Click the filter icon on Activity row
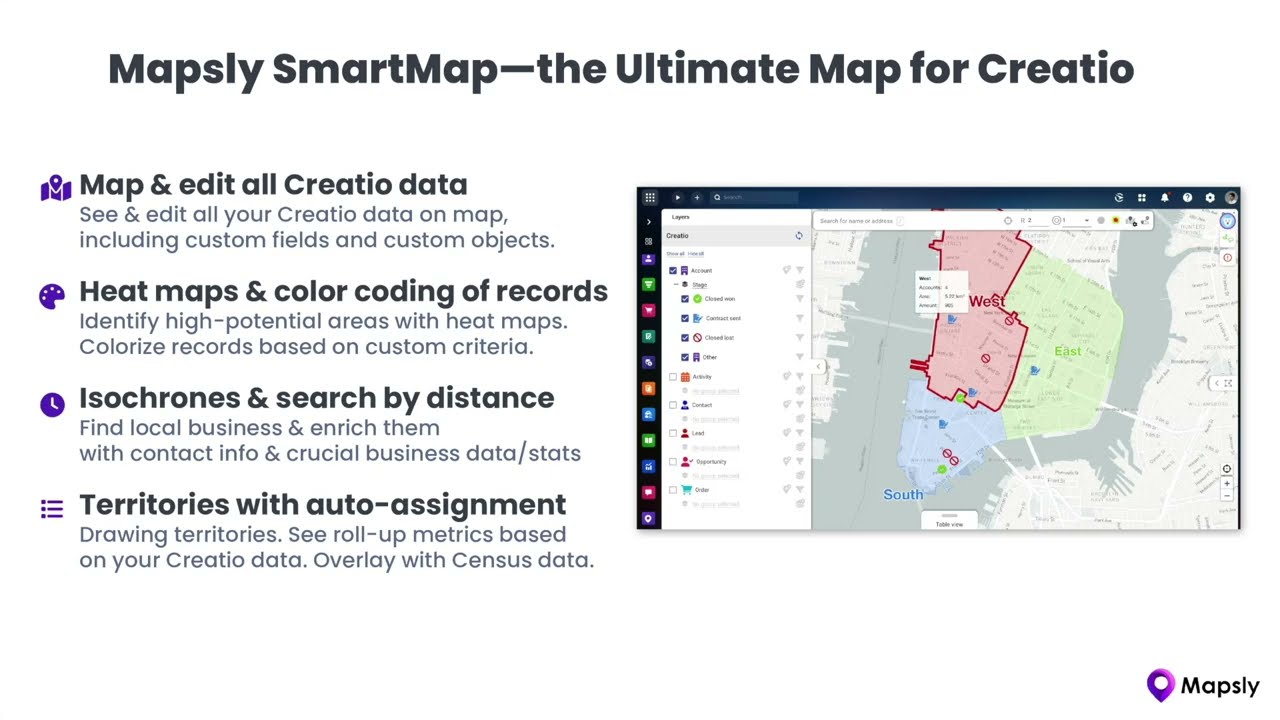This screenshot has width=1280, height=720. pyautogui.click(x=800, y=377)
